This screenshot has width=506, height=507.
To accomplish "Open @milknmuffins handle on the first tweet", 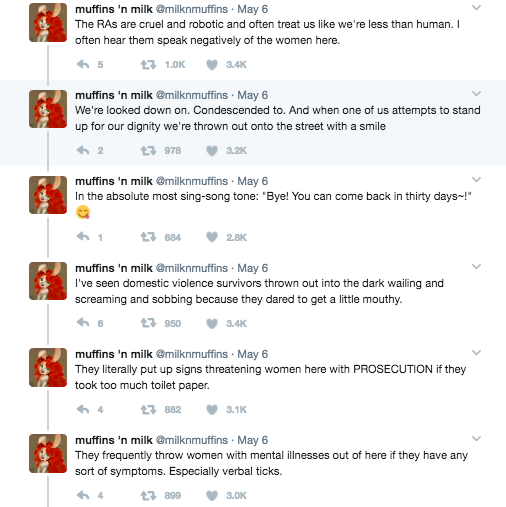I will (192, 9).
